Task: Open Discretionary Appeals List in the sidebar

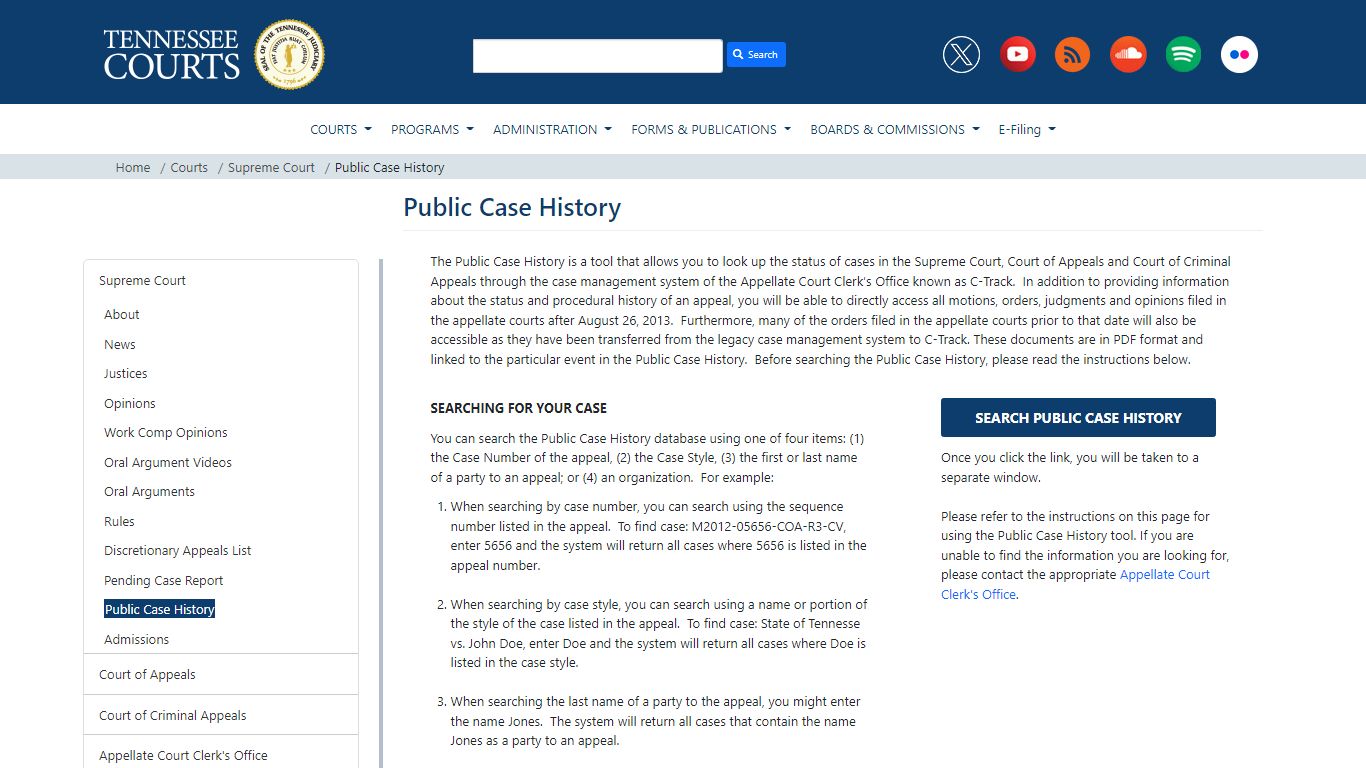Action: 178,550
